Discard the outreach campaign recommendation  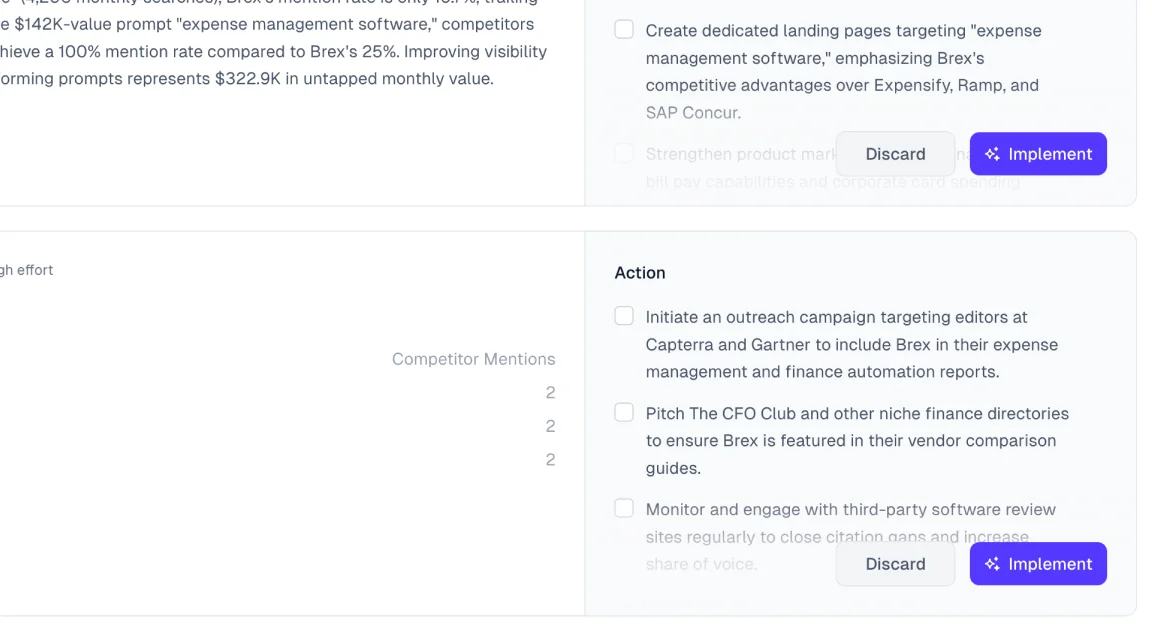pyautogui.click(x=895, y=564)
